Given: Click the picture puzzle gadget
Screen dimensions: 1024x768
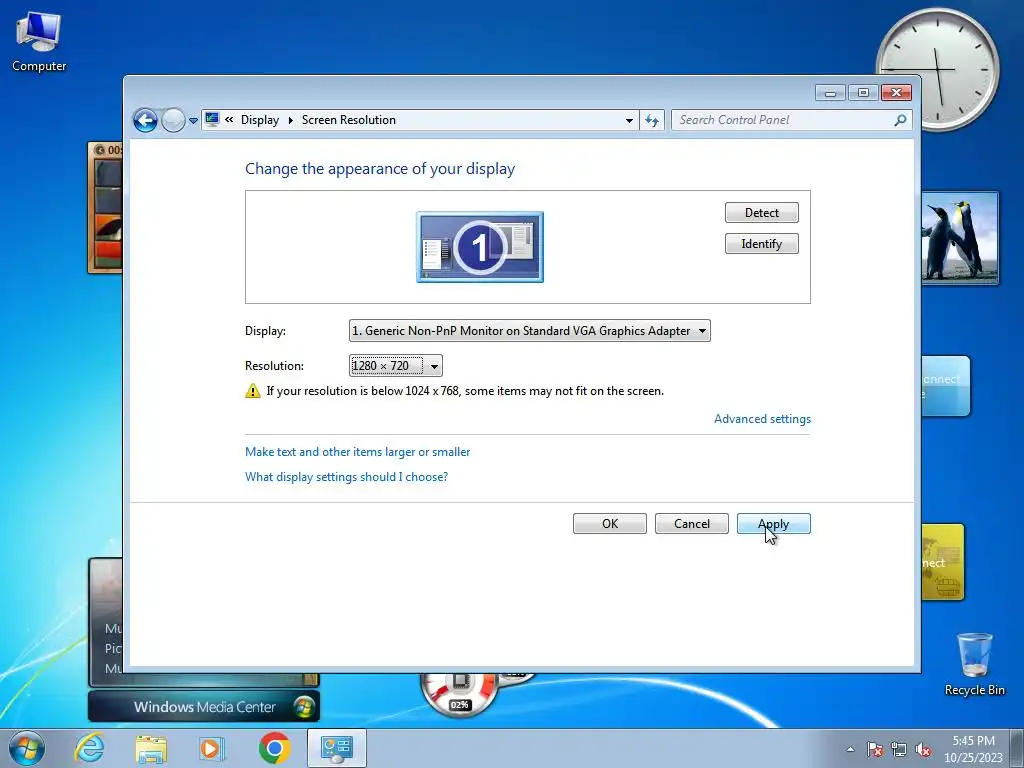Looking at the screenshot, I should pyautogui.click(x=105, y=208).
